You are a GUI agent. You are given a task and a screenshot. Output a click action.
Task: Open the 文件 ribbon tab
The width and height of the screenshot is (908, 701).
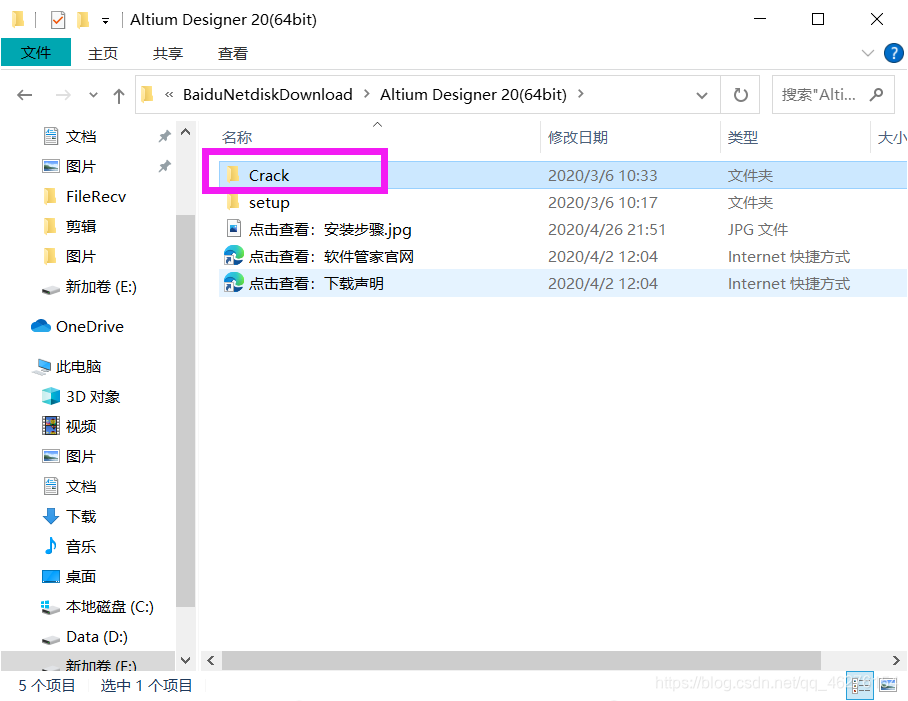click(x=36, y=53)
